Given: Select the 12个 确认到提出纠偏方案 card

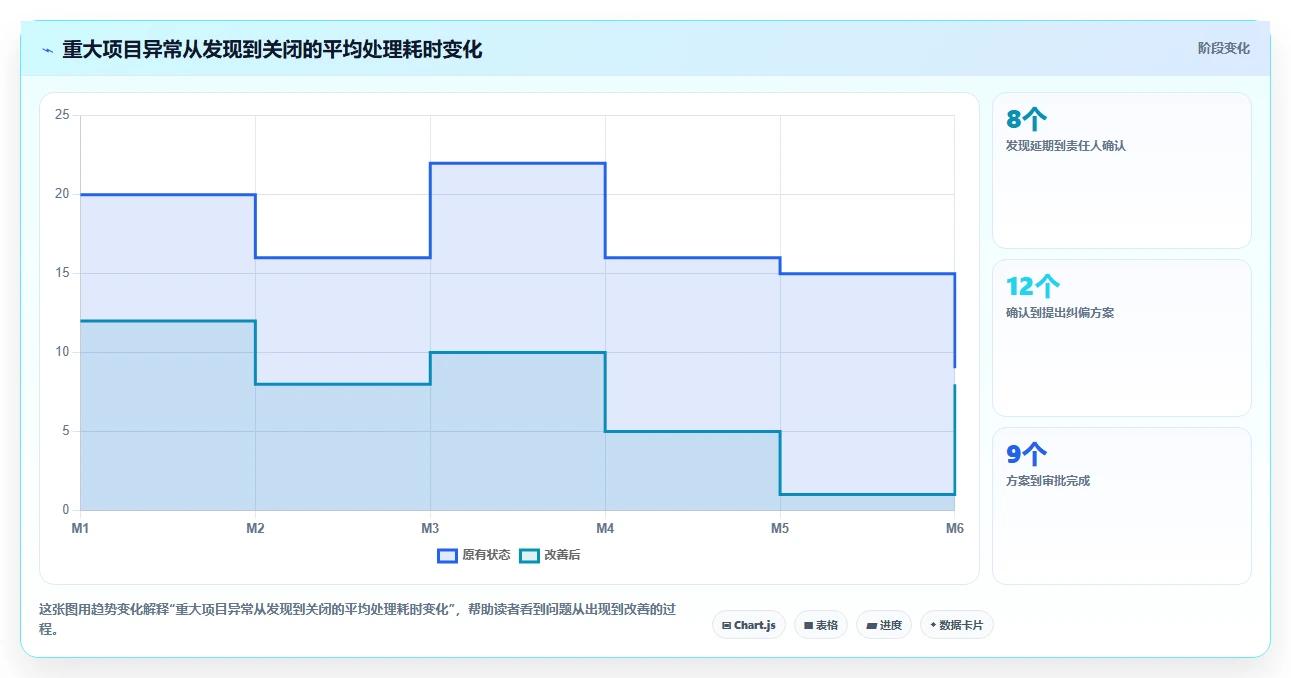Looking at the screenshot, I should pyautogui.click(x=1121, y=338).
